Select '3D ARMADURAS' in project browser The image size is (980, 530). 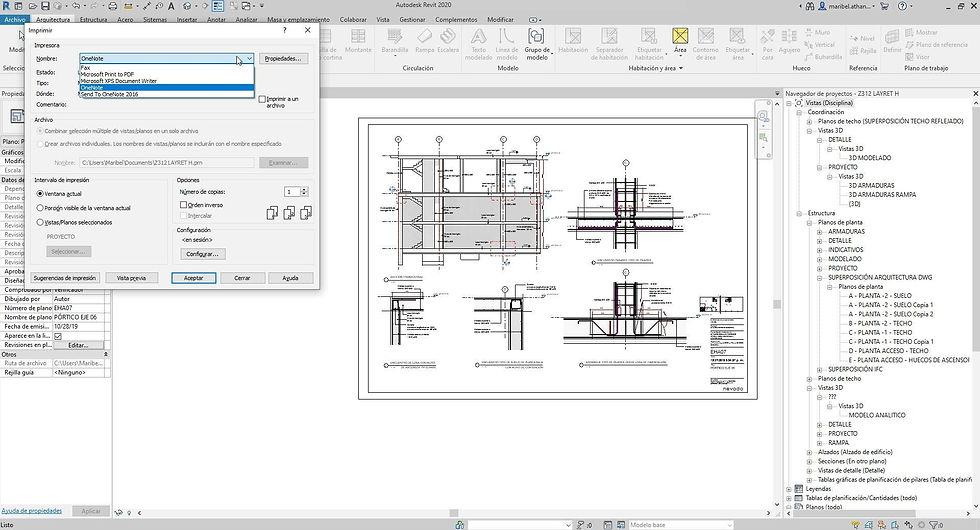pyautogui.click(x=871, y=186)
